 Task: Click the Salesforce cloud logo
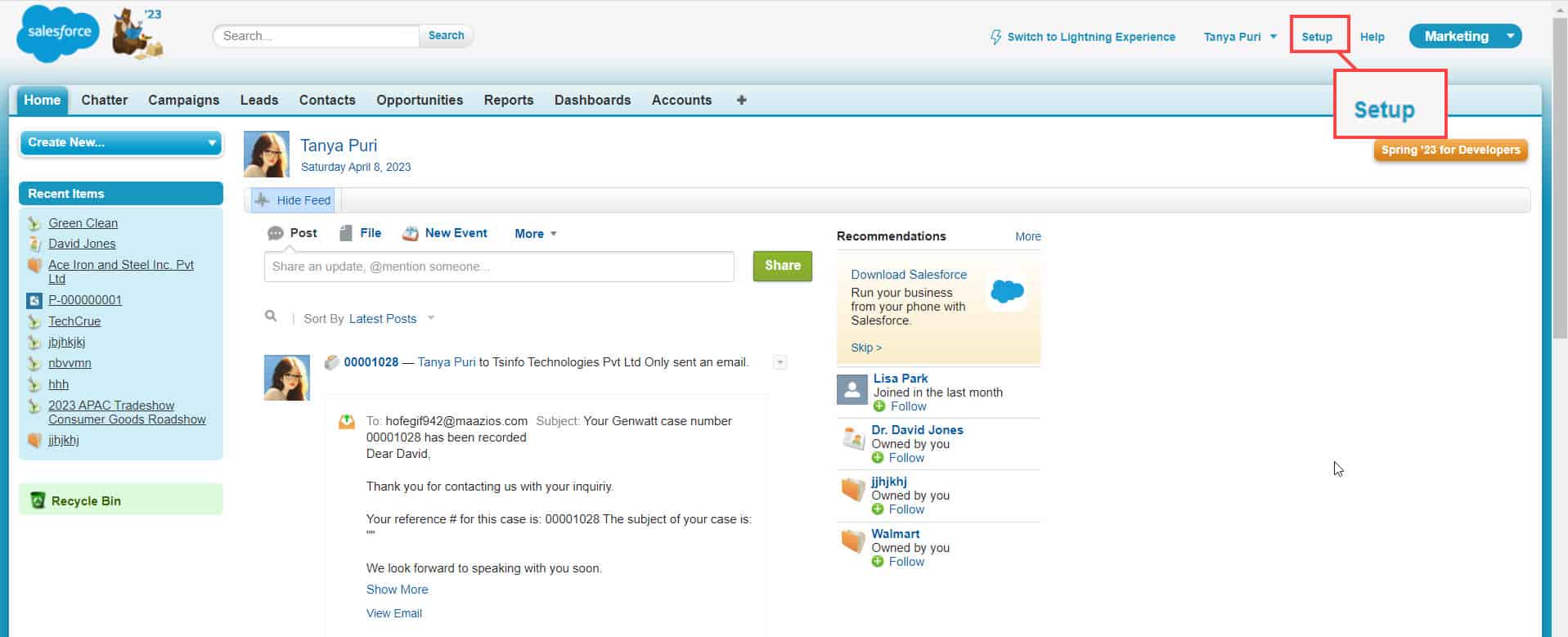pos(58,34)
